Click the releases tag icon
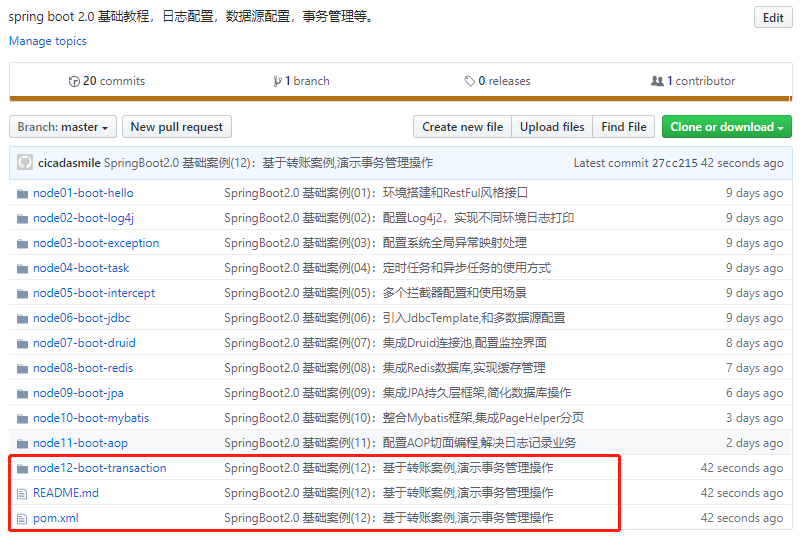Screen dimensions: 808x537 (469, 81)
